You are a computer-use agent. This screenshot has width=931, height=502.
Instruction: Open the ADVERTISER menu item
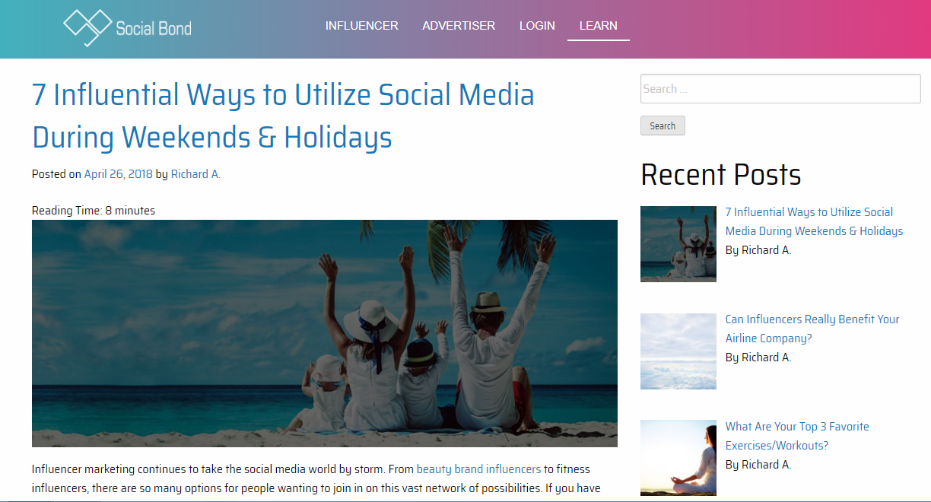(458, 26)
